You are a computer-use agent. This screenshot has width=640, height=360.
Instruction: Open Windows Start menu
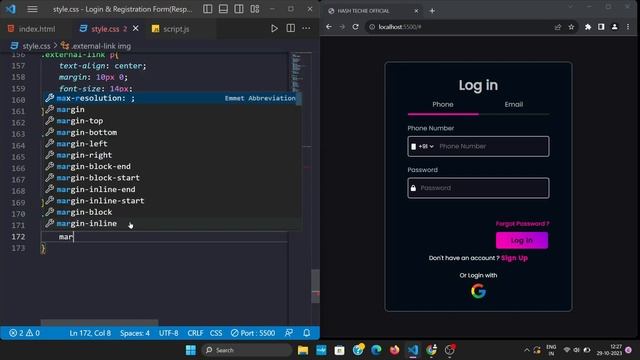[x=191, y=350]
